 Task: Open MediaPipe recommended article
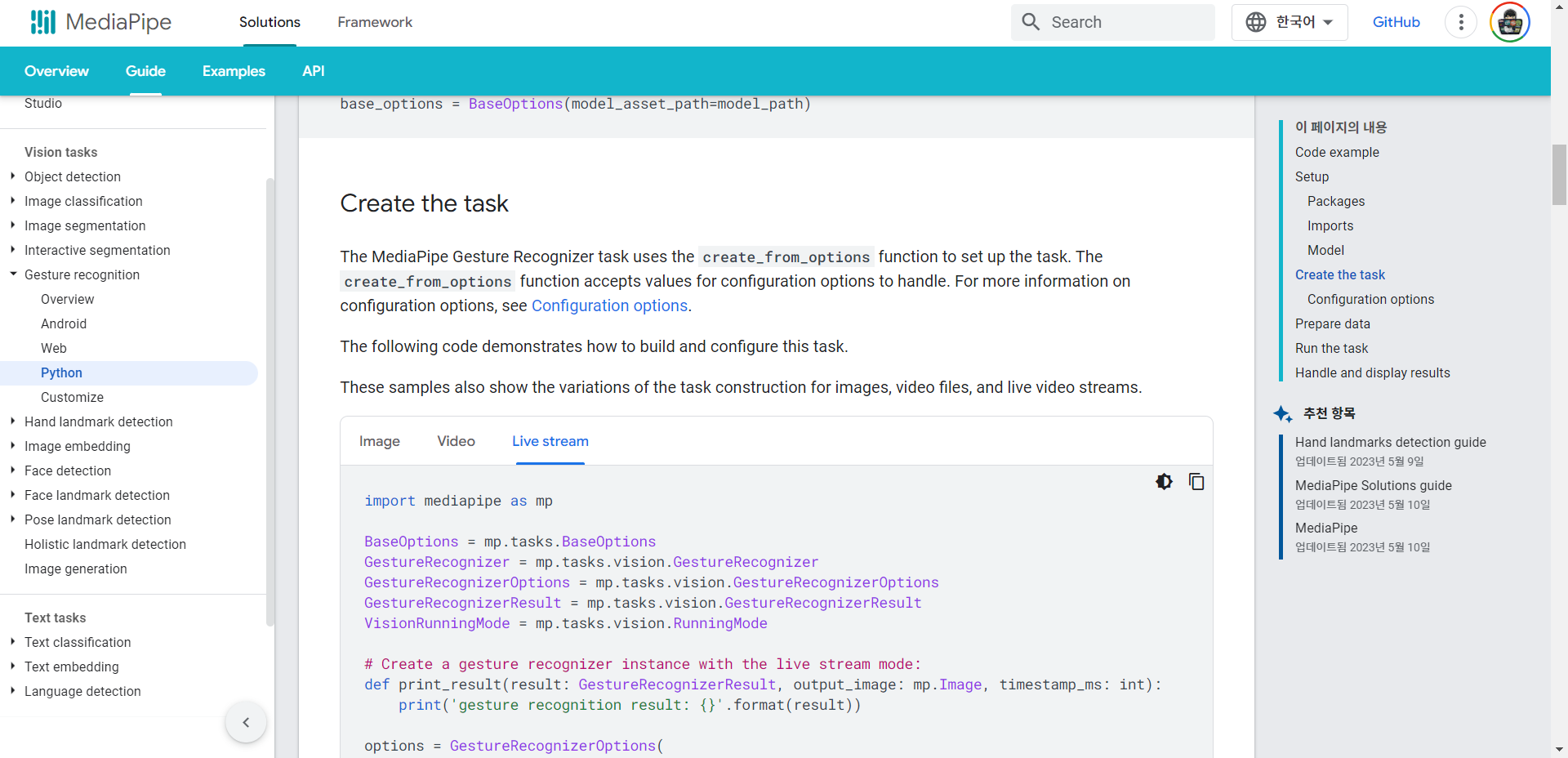[x=1326, y=528]
